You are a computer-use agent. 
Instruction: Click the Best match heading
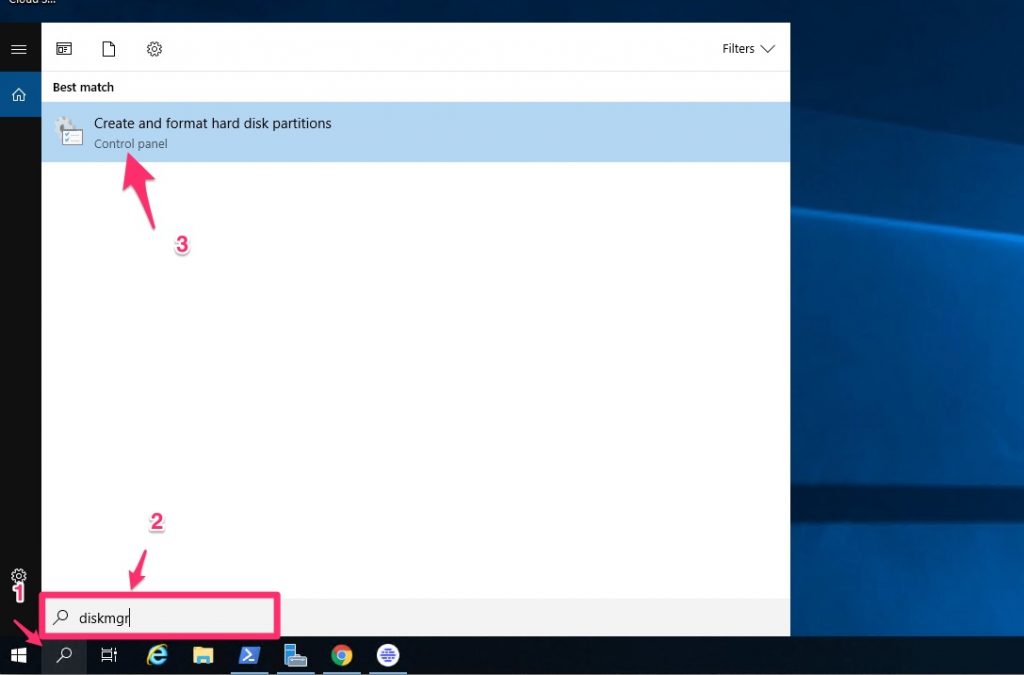pyautogui.click(x=83, y=88)
